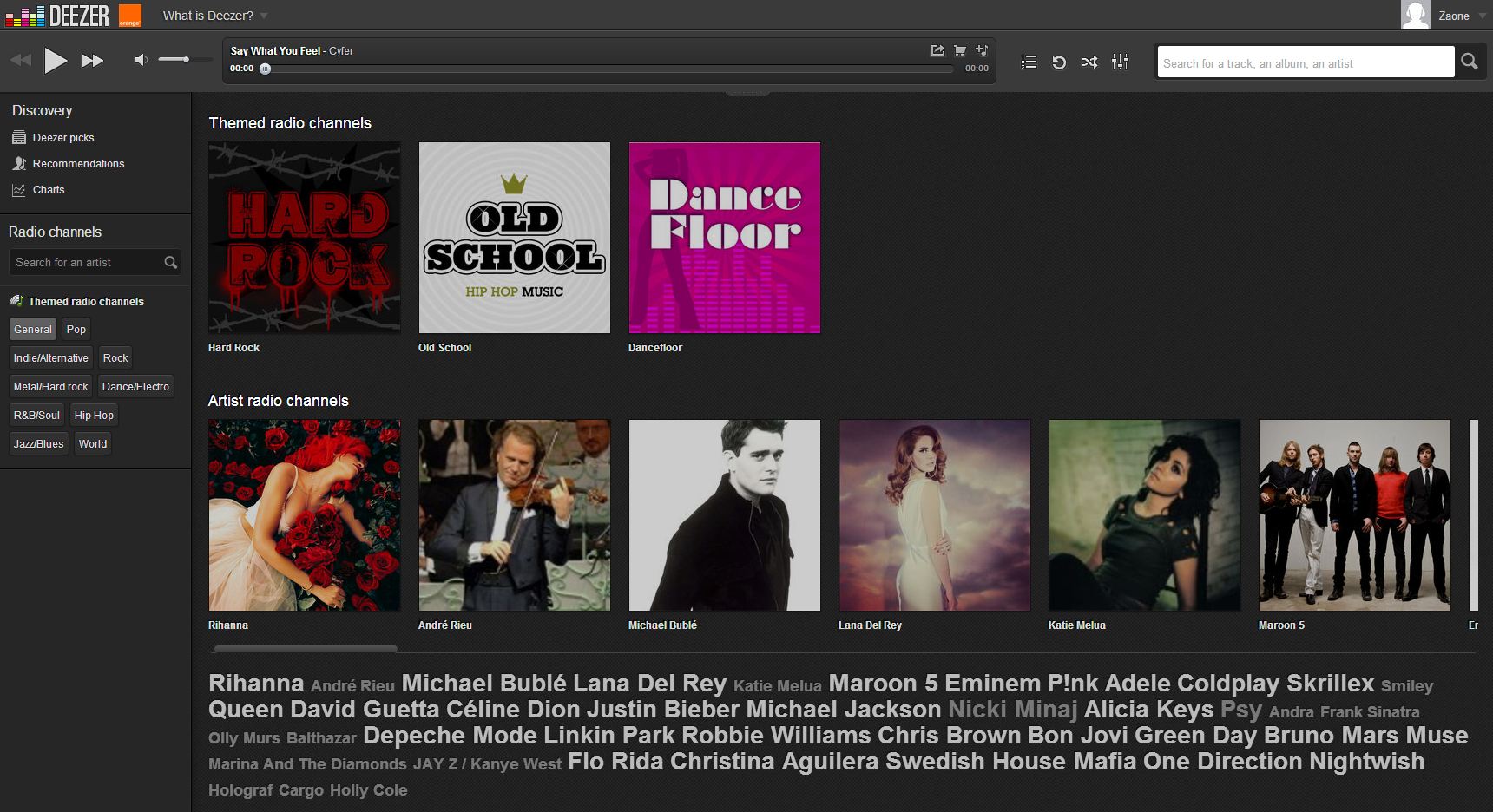The image size is (1493, 812).
Task: Click the artist search magnifier icon
Action: pos(171,262)
